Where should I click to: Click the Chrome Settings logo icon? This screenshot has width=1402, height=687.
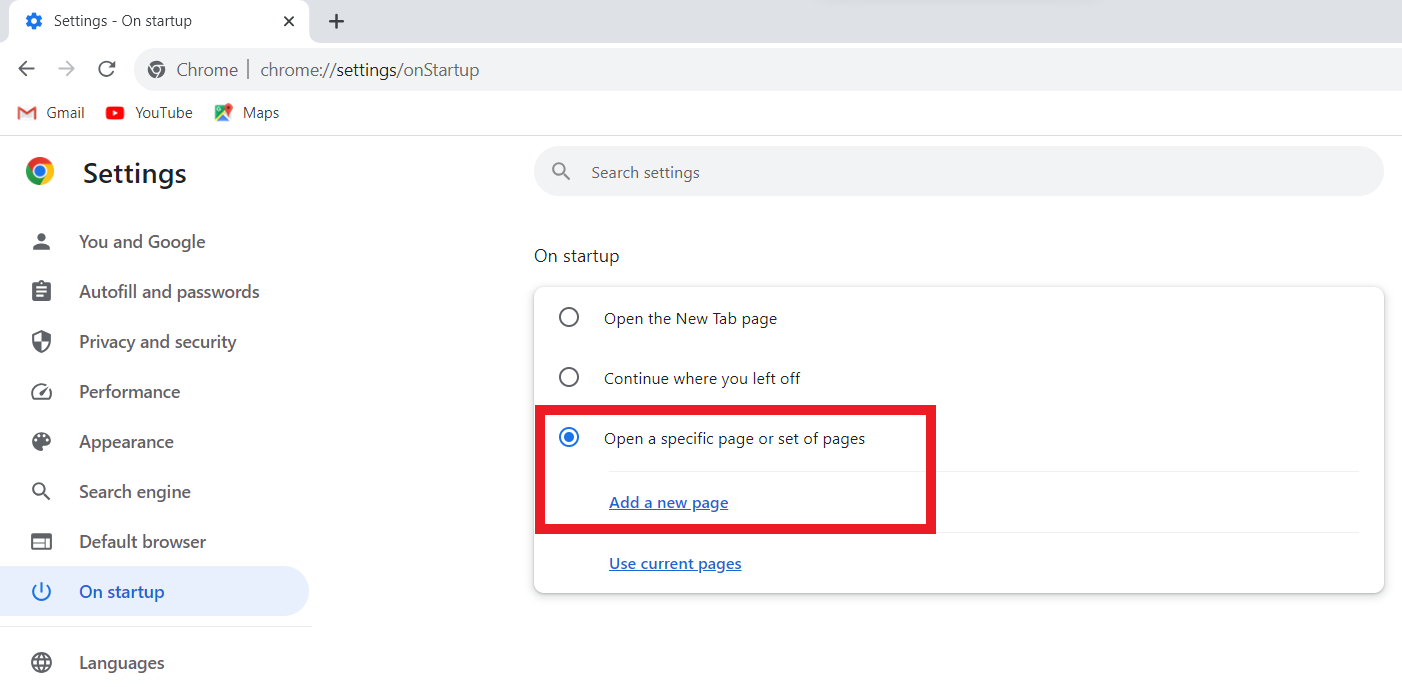39,171
